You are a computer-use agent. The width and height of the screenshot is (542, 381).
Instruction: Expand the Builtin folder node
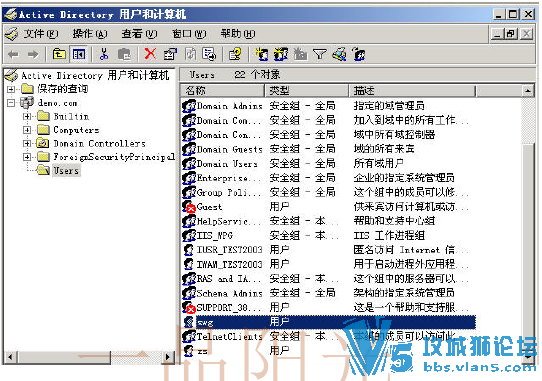coord(27,116)
